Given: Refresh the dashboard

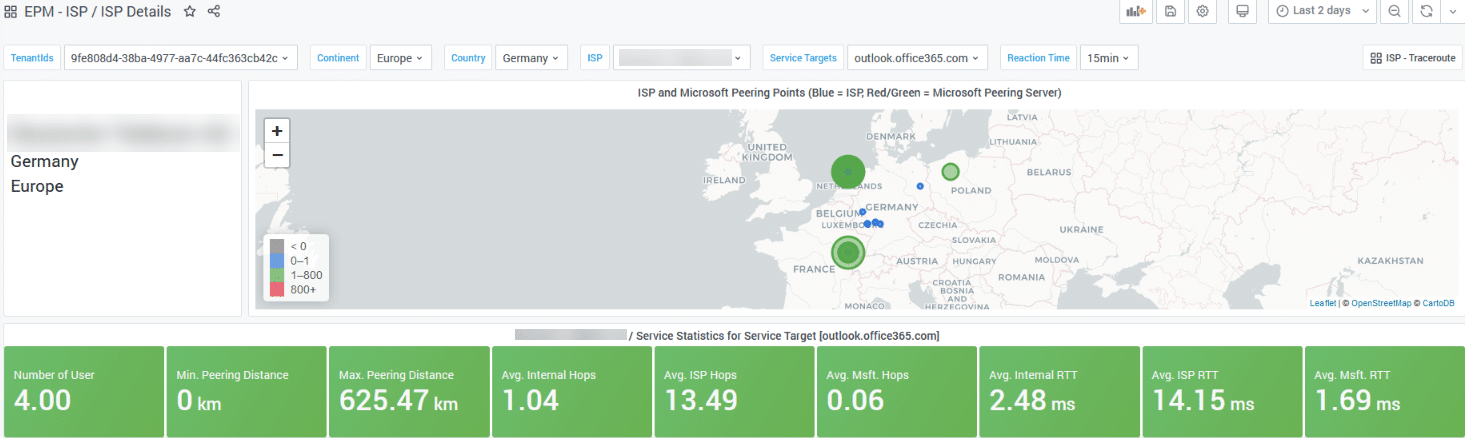Looking at the screenshot, I should pyautogui.click(x=1426, y=11).
